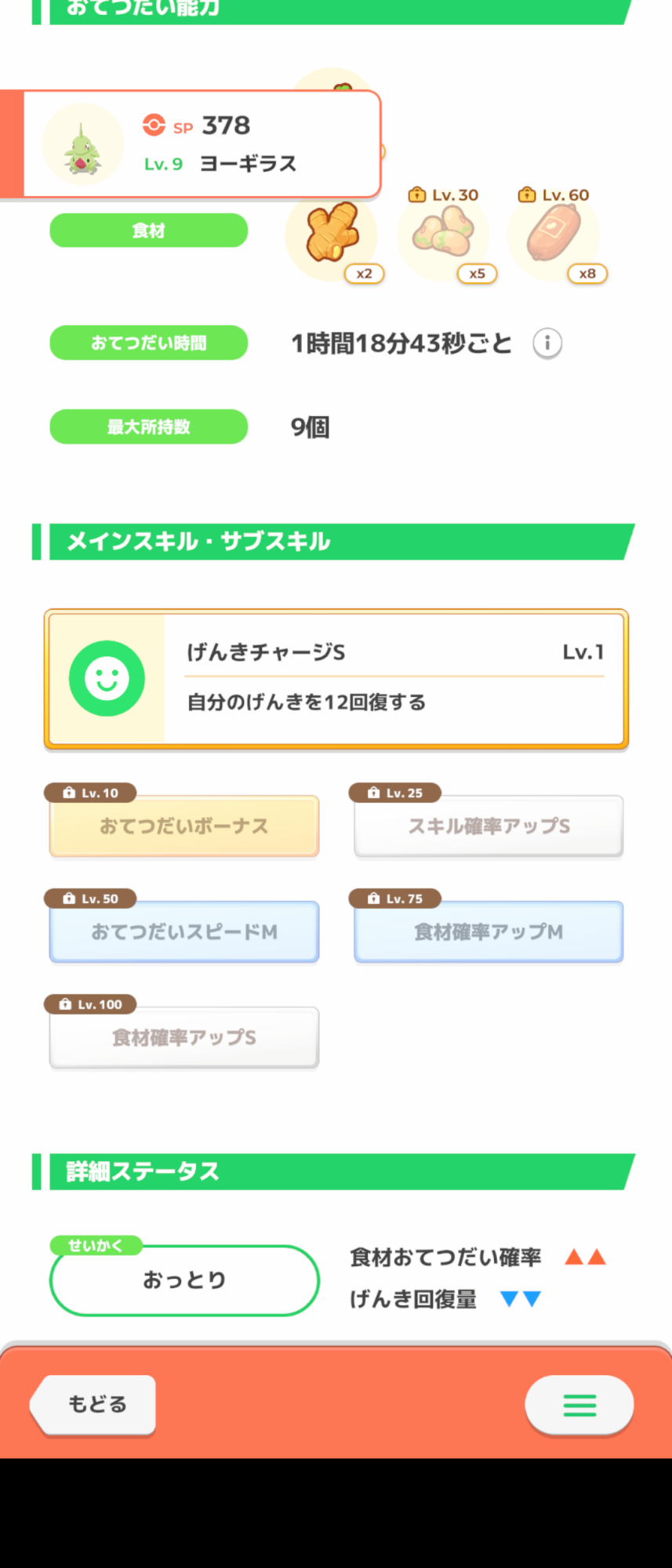Tap the blue down arrows for げんき回復量
Screen dimensions: 672x1568
521,1299
